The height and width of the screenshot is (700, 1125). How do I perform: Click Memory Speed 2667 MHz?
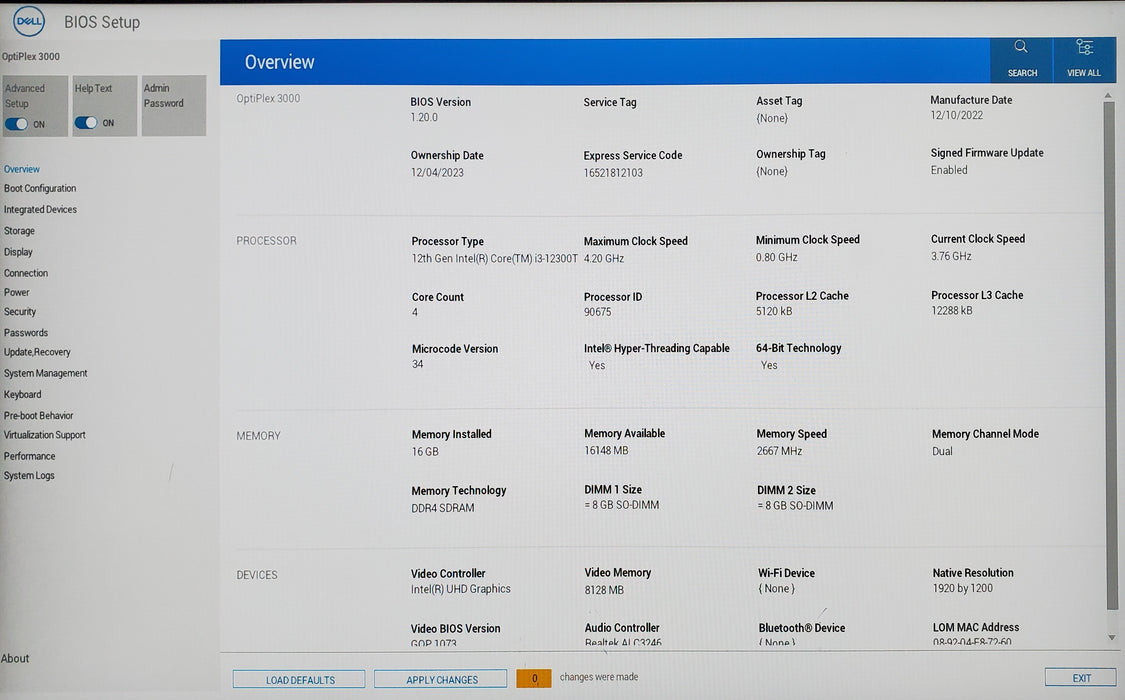779,451
